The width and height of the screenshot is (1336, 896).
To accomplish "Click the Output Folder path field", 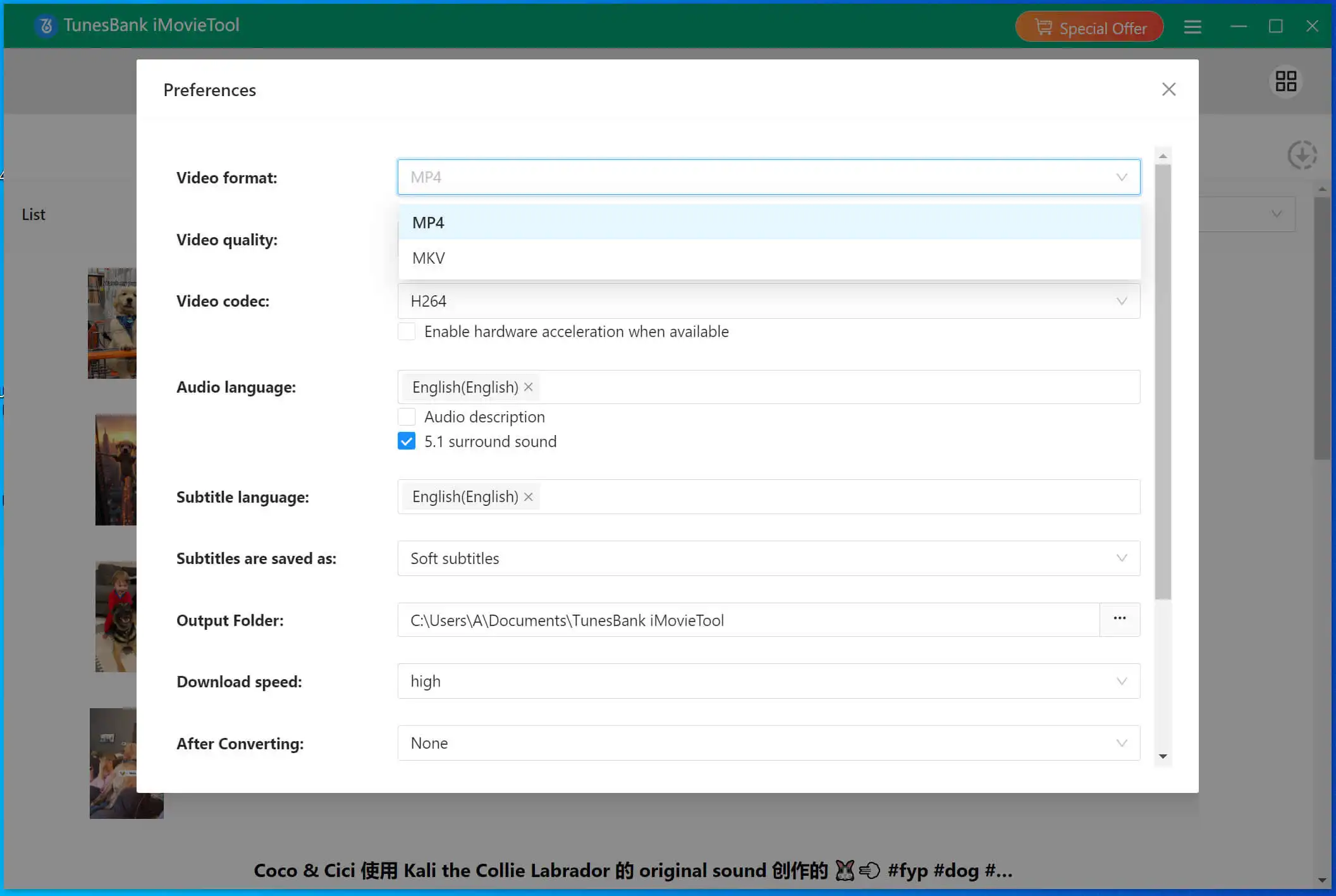I will (x=749, y=620).
